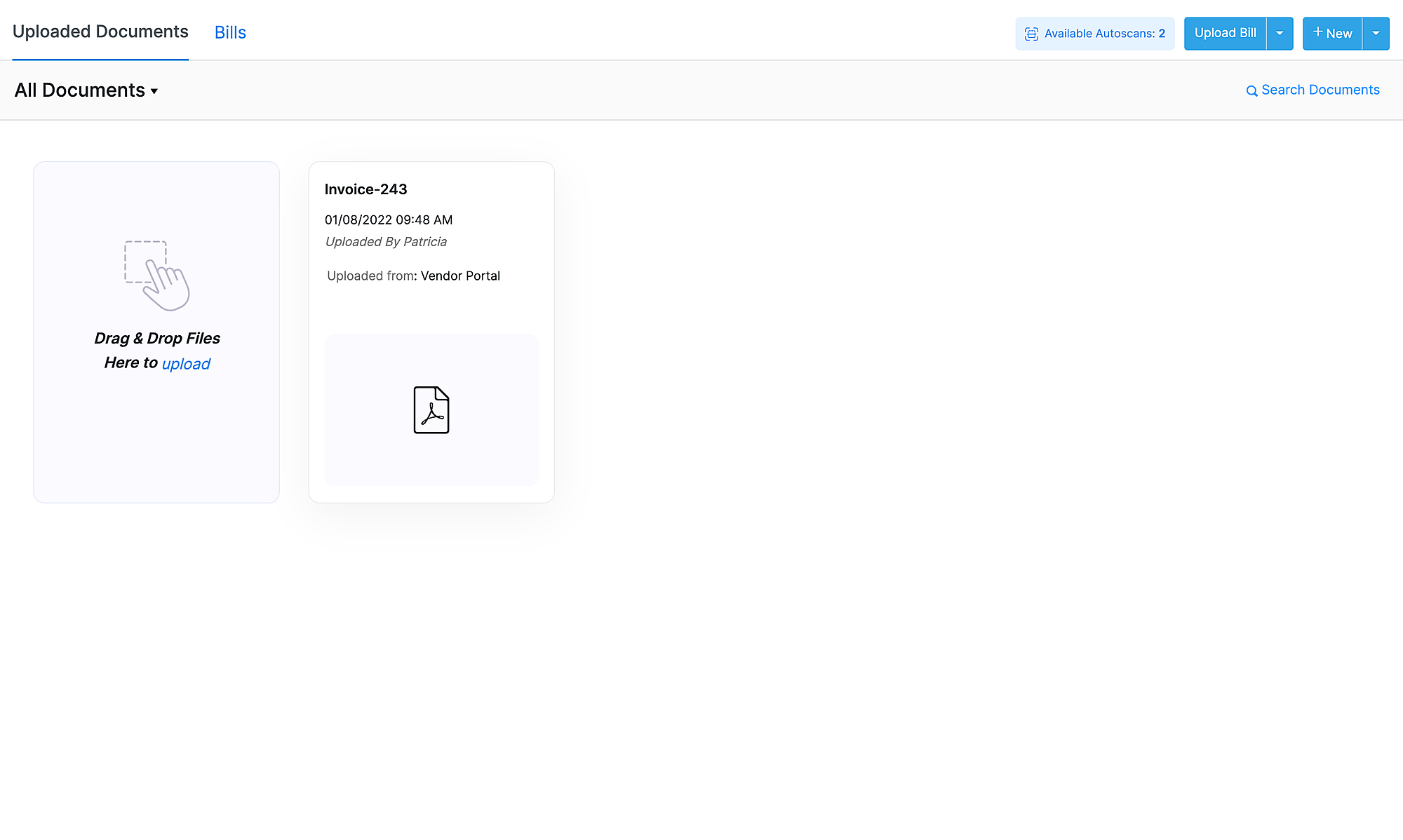The width and height of the screenshot is (1403, 840).
Task: Click the PDF file icon in Invoice-243
Action: (431, 409)
